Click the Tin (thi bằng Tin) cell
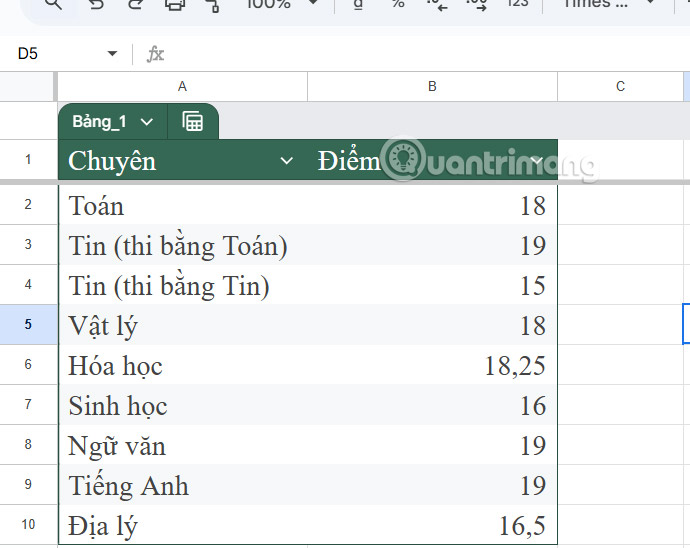 183,285
